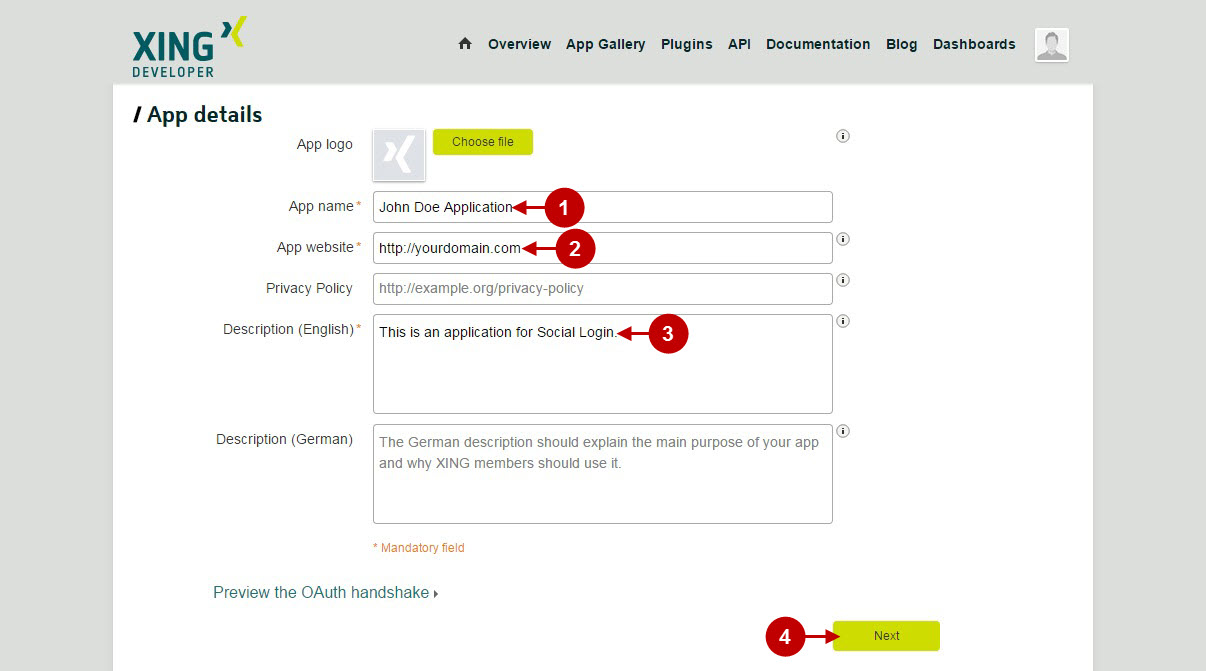Click the App logo placeholder image
This screenshot has width=1206, height=671.
tap(399, 156)
